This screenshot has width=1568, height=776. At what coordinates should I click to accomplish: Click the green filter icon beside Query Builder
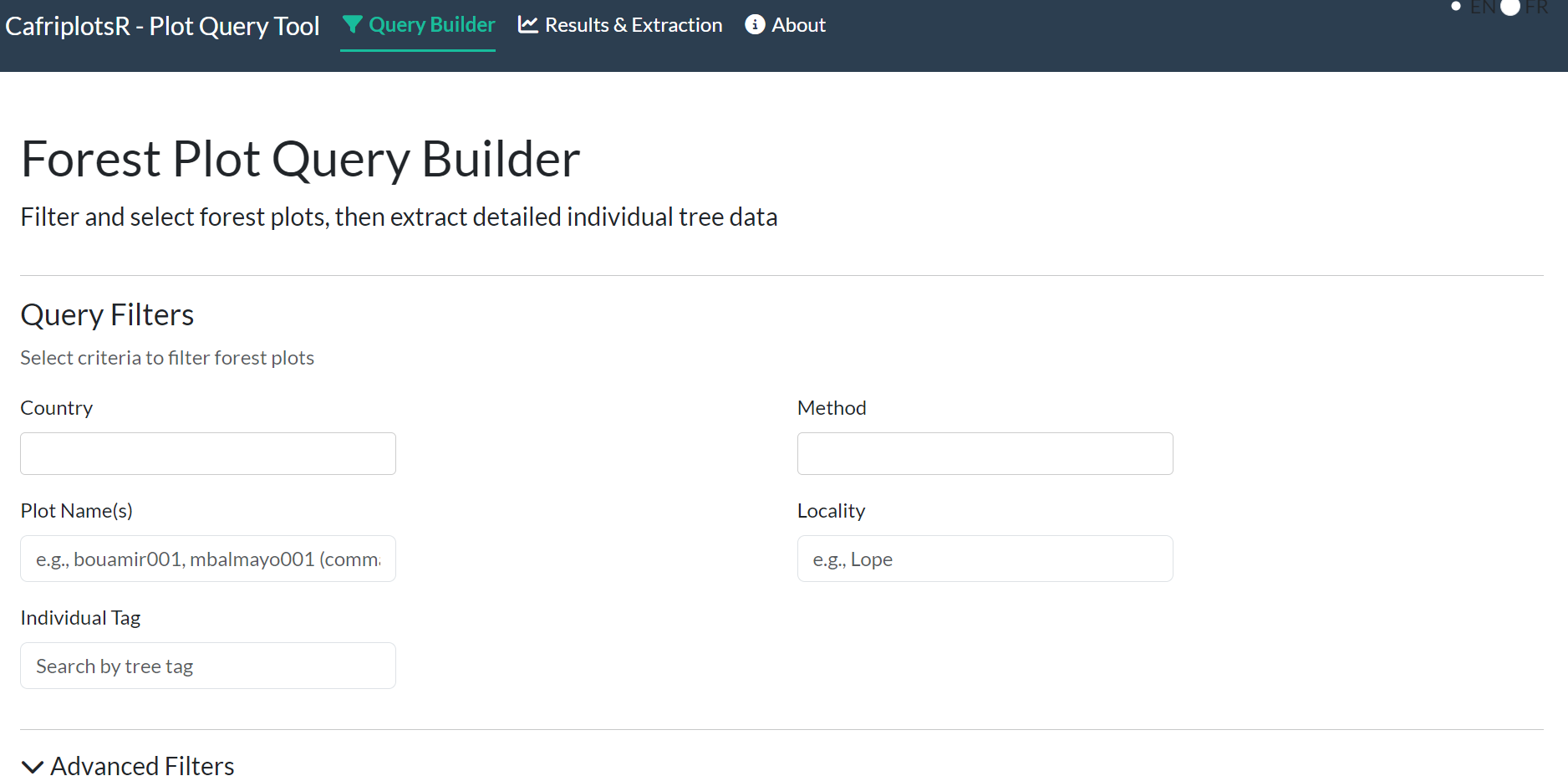[x=351, y=24]
